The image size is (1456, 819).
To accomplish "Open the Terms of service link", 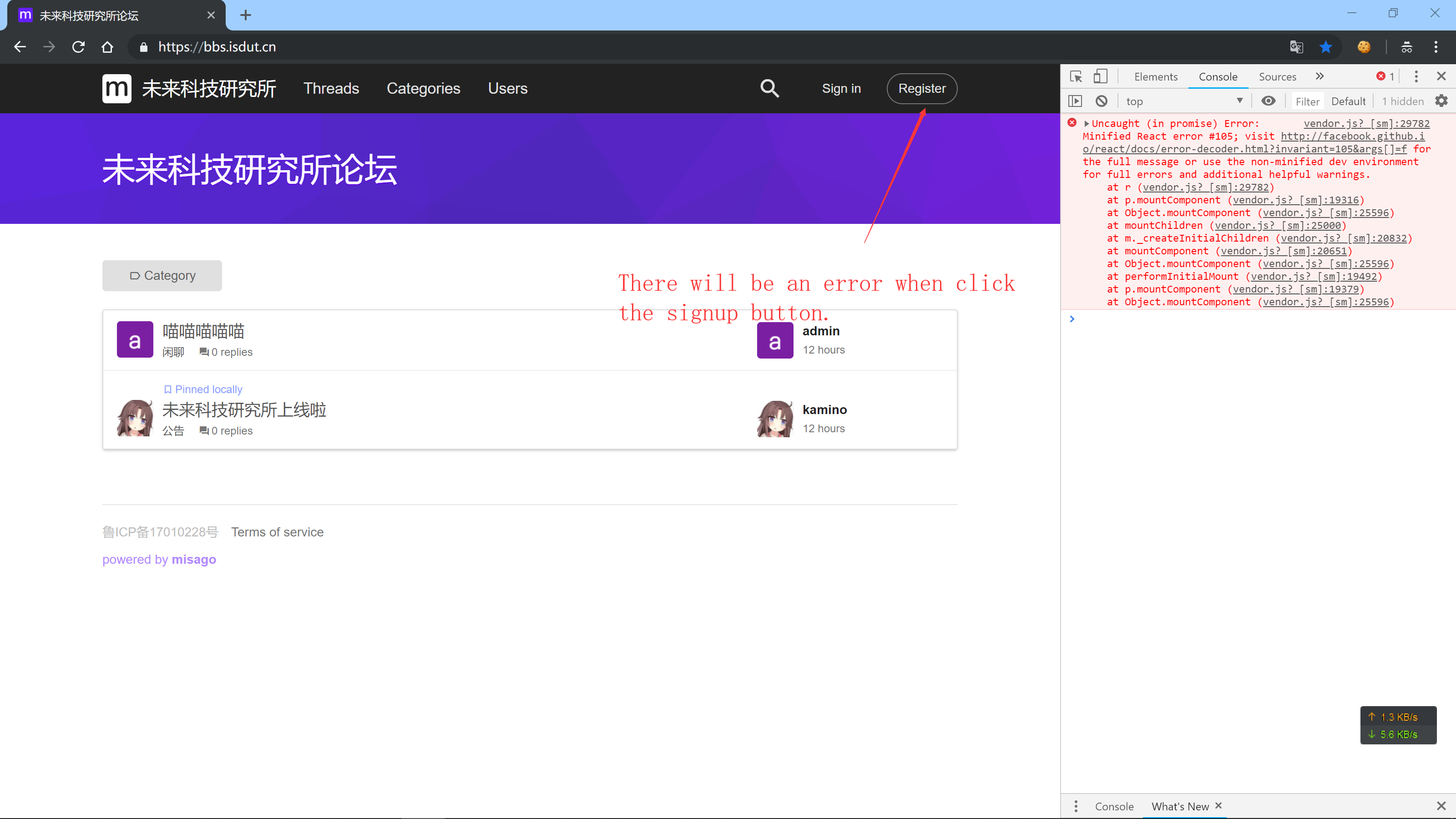I will [x=277, y=532].
